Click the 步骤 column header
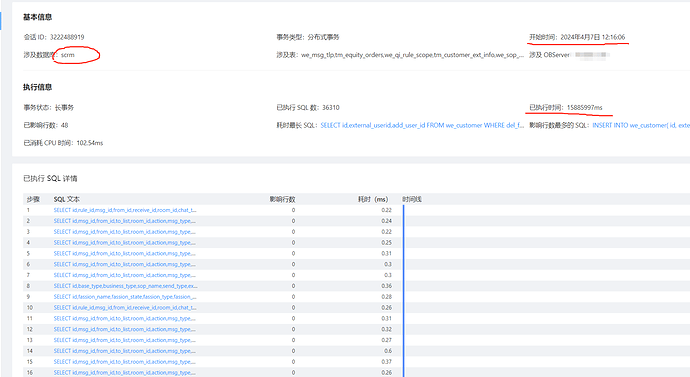Viewport: 690px width, 377px height. point(33,199)
